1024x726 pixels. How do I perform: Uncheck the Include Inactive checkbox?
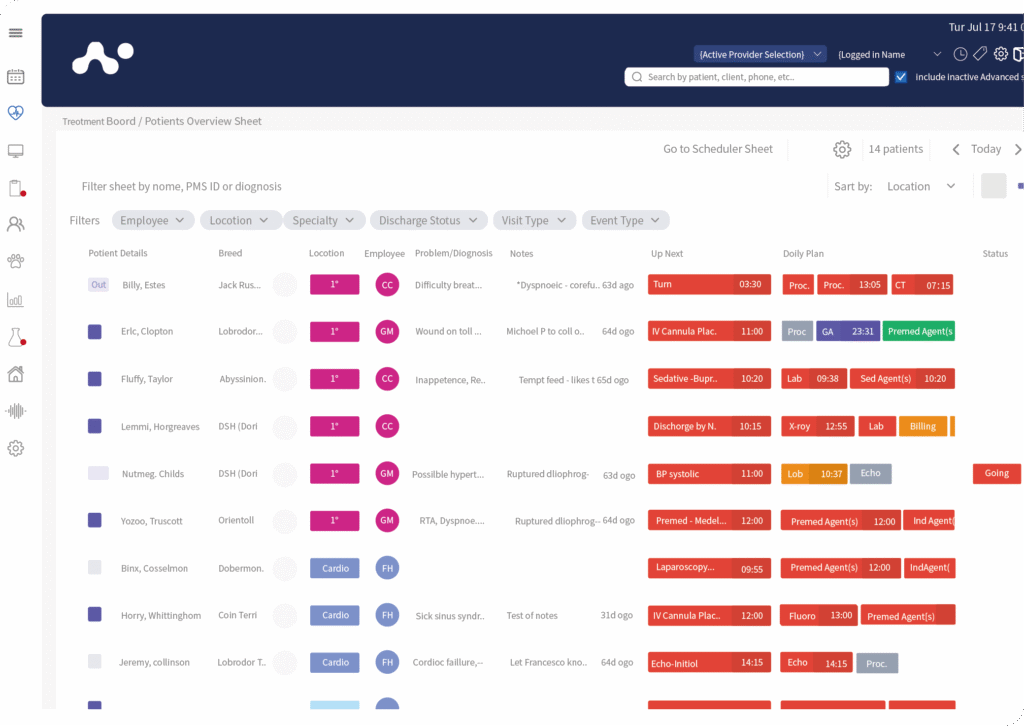pos(901,77)
